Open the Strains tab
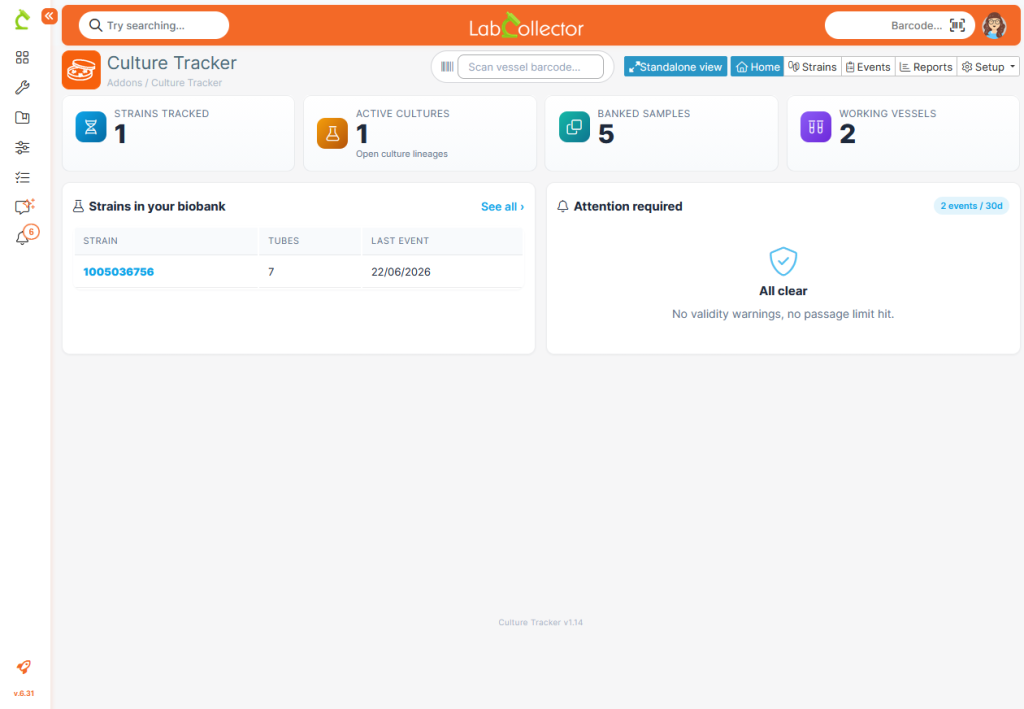This screenshot has width=1024, height=709. click(812, 67)
